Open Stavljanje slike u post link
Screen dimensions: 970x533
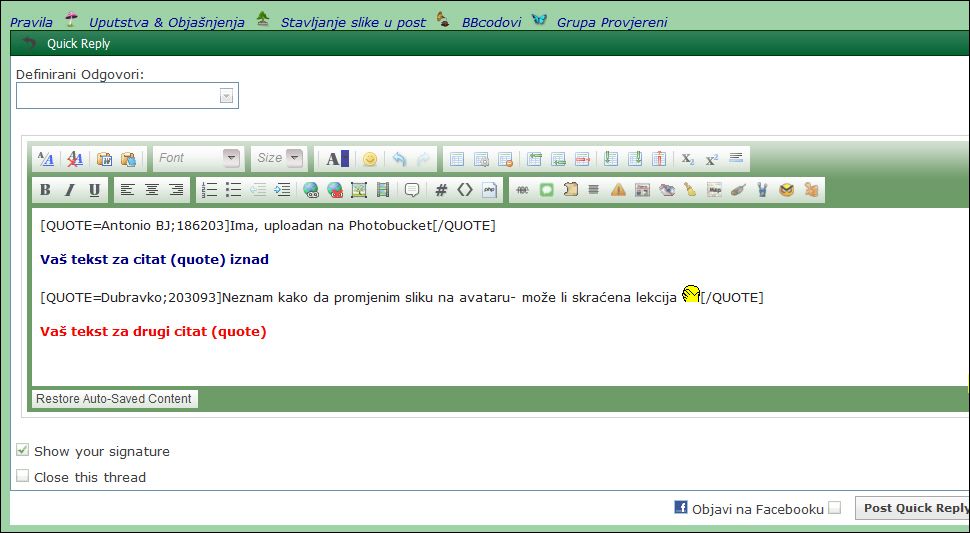353,22
